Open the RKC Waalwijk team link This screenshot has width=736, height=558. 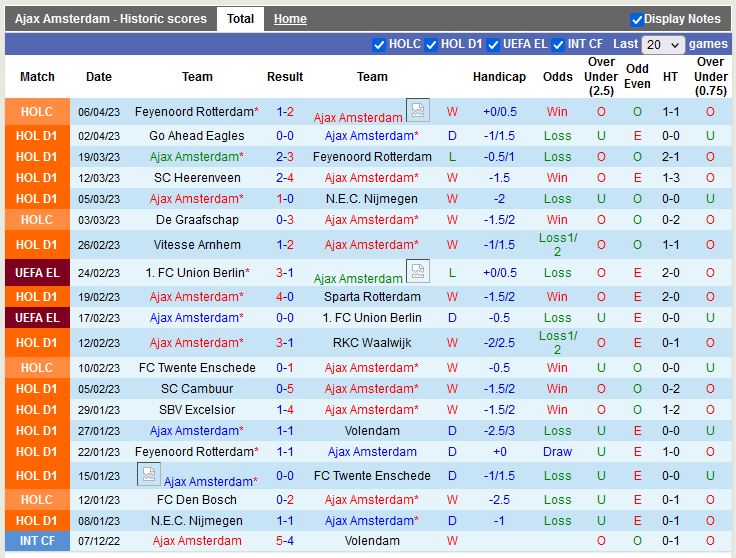372,342
